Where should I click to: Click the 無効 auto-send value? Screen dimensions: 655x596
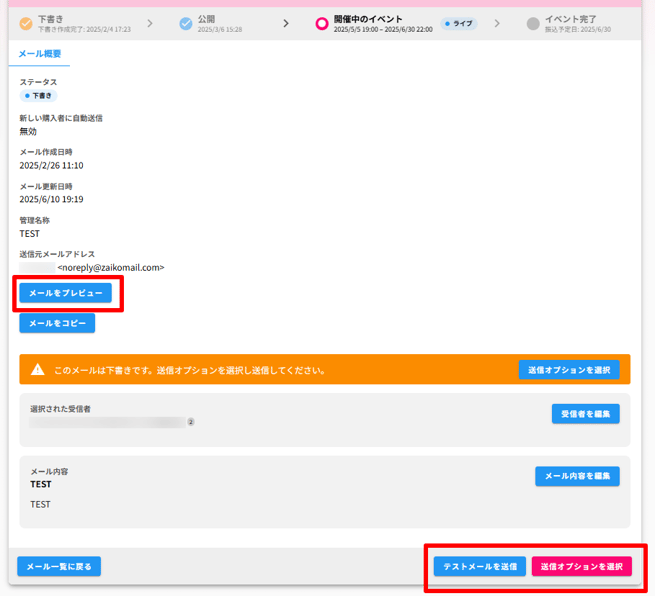point(28,132)
